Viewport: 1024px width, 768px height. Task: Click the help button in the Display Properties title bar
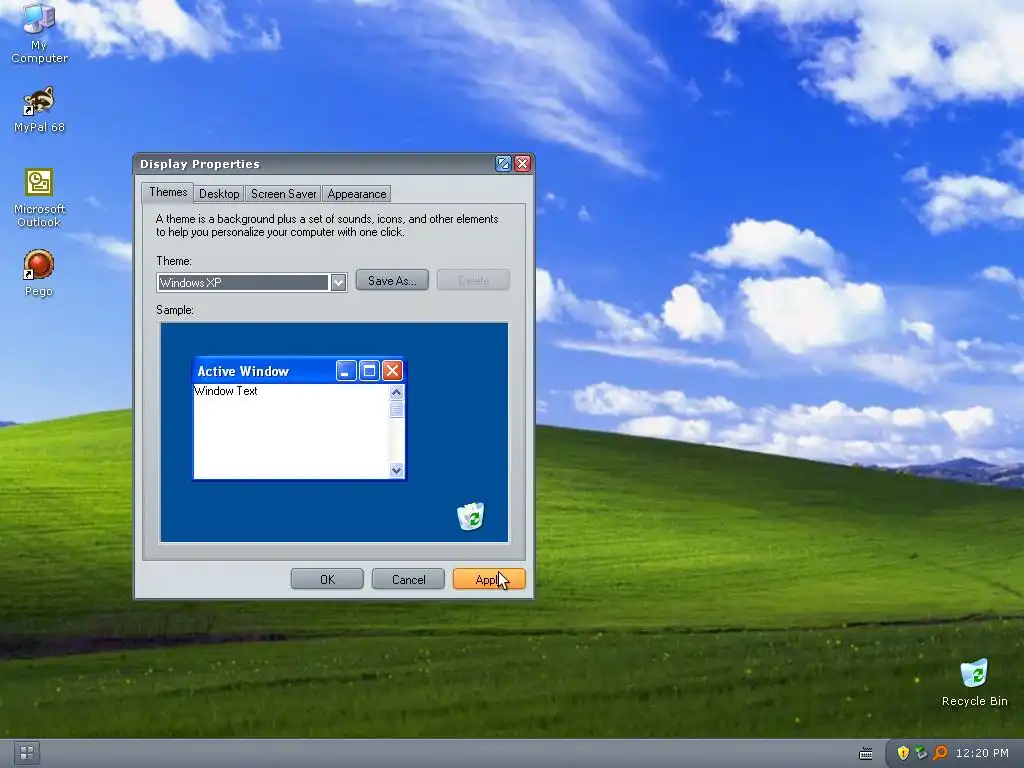(x=503, y=164)
